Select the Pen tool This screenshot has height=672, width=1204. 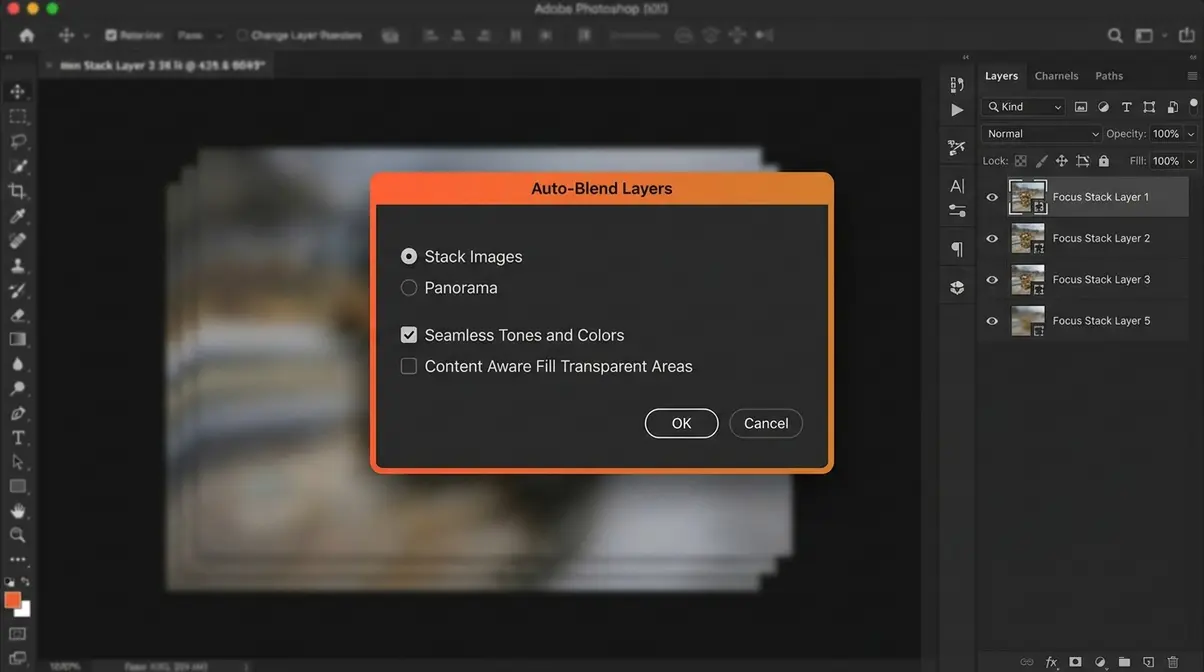point(17,413)
